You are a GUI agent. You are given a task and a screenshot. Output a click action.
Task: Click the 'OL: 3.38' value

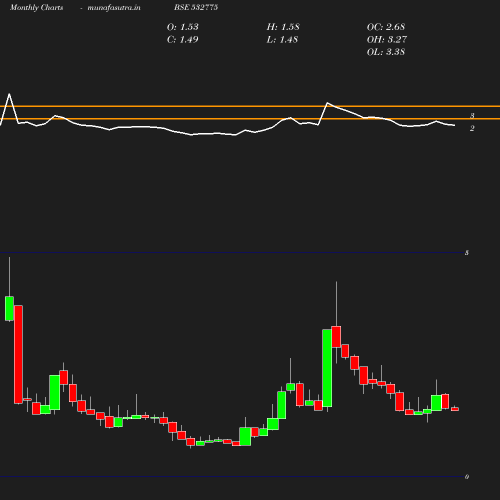click(x=386, y=52)
